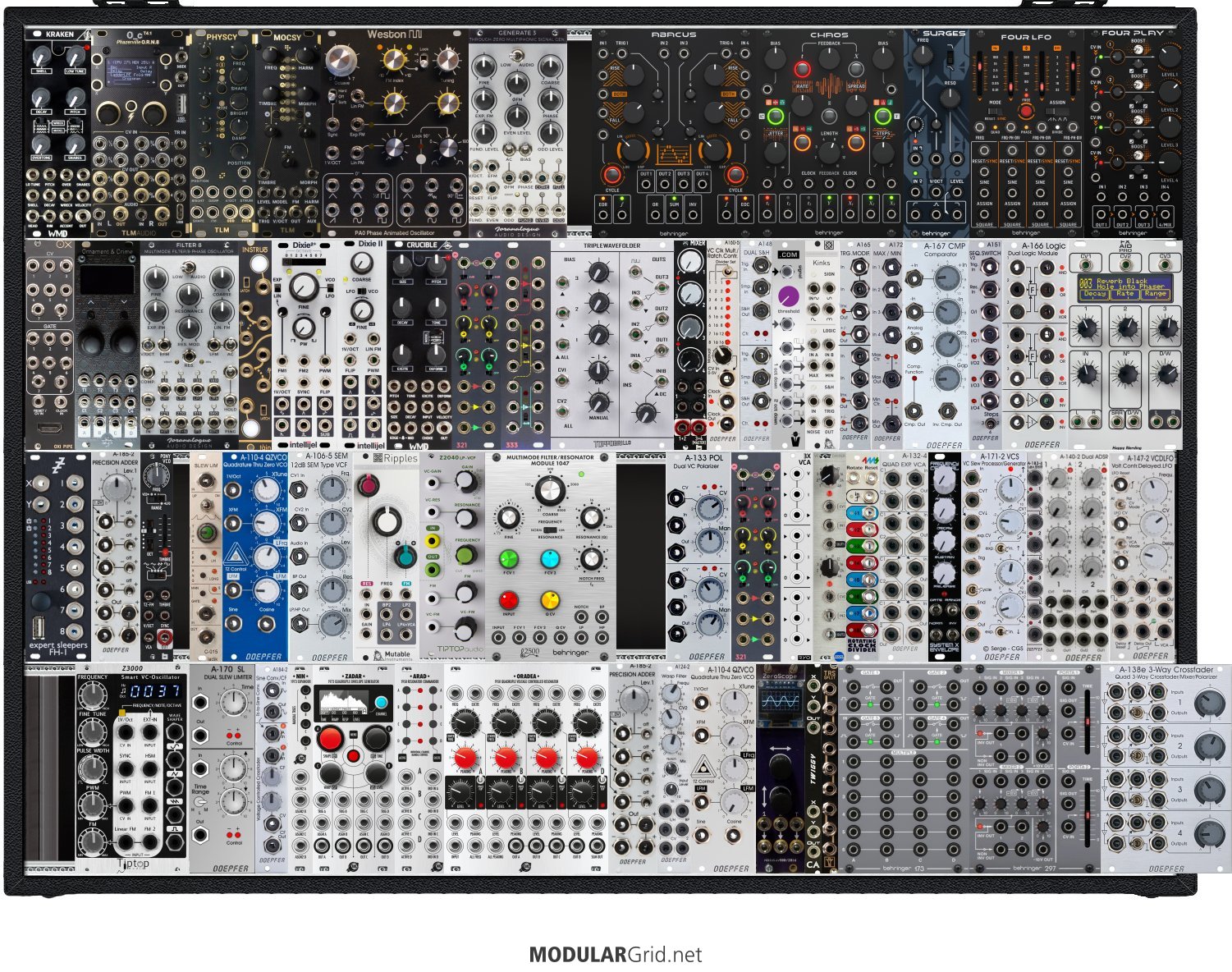Select the WMD Crucible module
The height and width of the screenshot is (972, 1232).
[x=419, y=344]
